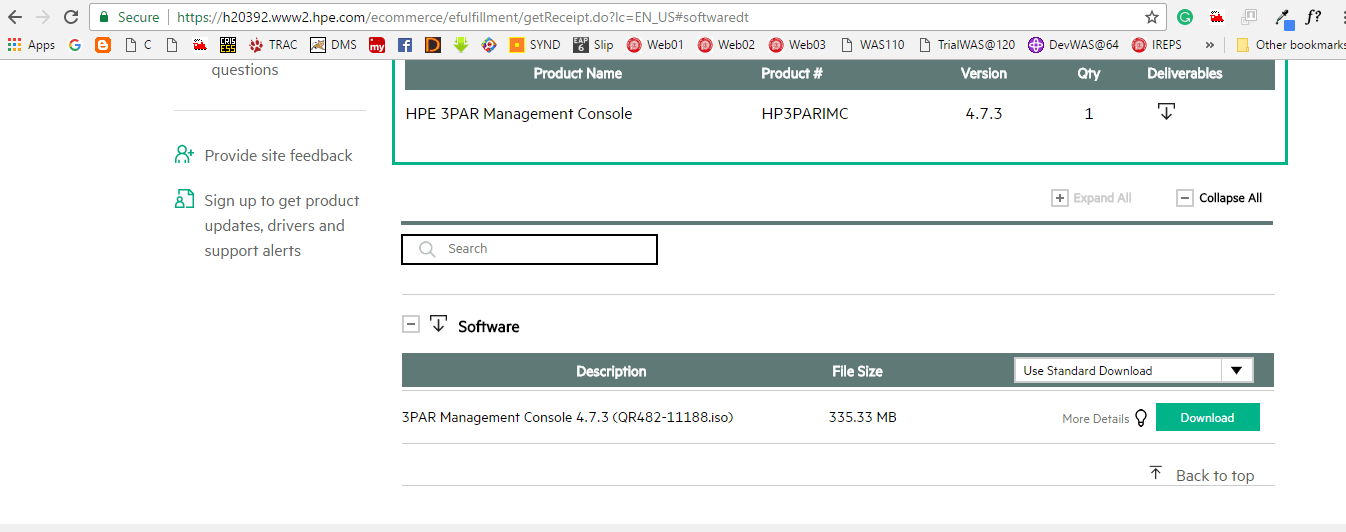The image size is (1346, 532).
Task: Click Provide site feedback link
Action: tap(278, 155)
